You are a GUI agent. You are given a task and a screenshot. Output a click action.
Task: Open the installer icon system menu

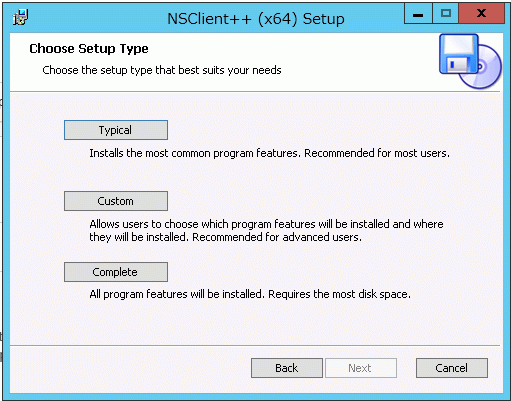20,17
